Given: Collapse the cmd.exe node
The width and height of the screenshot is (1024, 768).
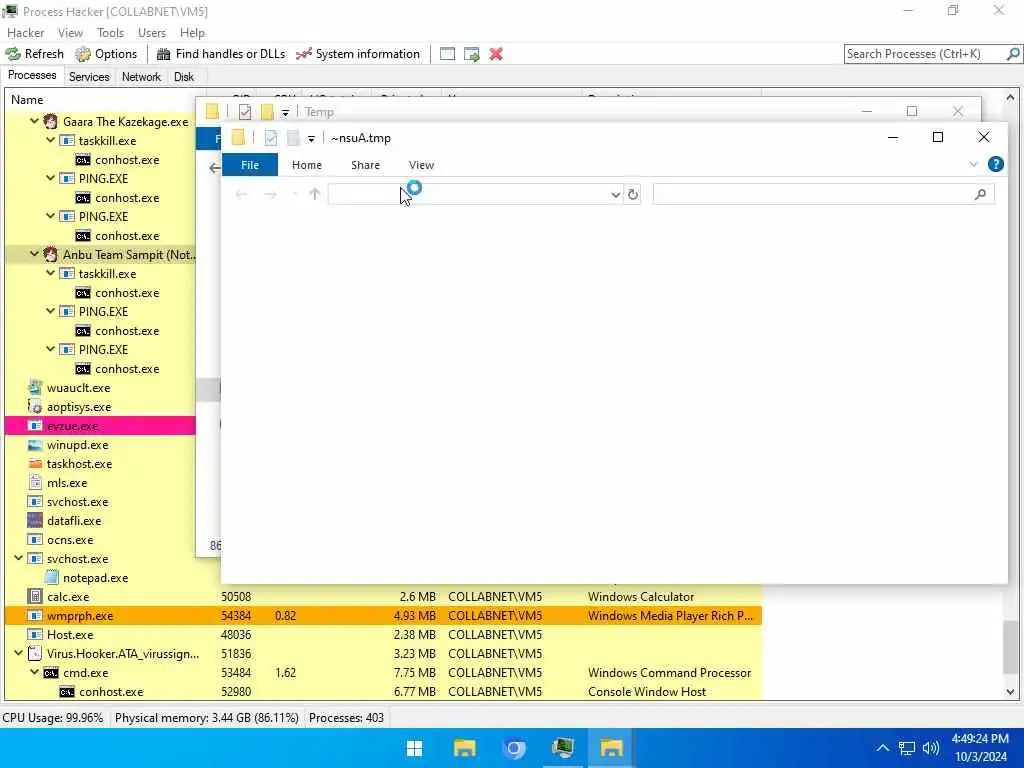Looking at the screenshot, I should [x=35, y=672].
